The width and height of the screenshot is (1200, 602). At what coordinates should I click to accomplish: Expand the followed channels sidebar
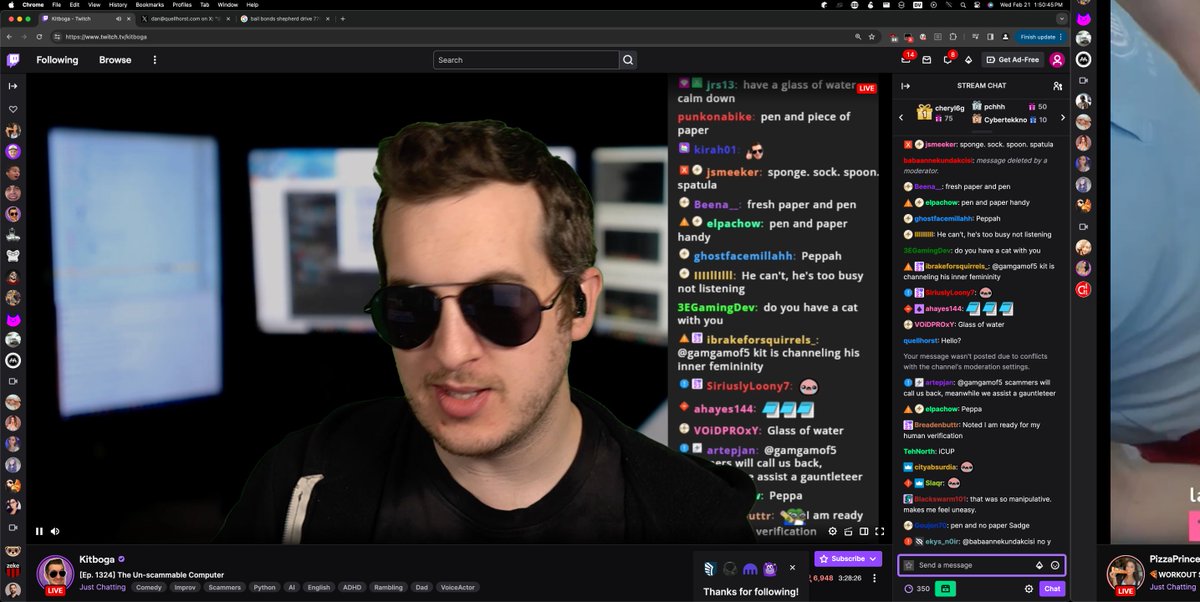(x=13, y=86)
